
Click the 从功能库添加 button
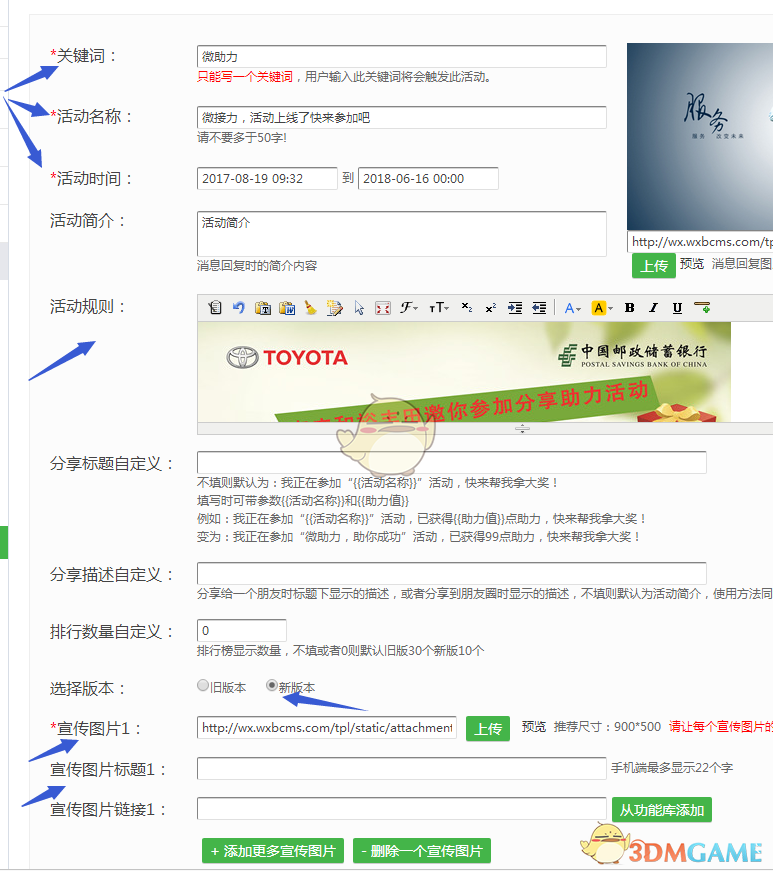(x=661, y=810)
